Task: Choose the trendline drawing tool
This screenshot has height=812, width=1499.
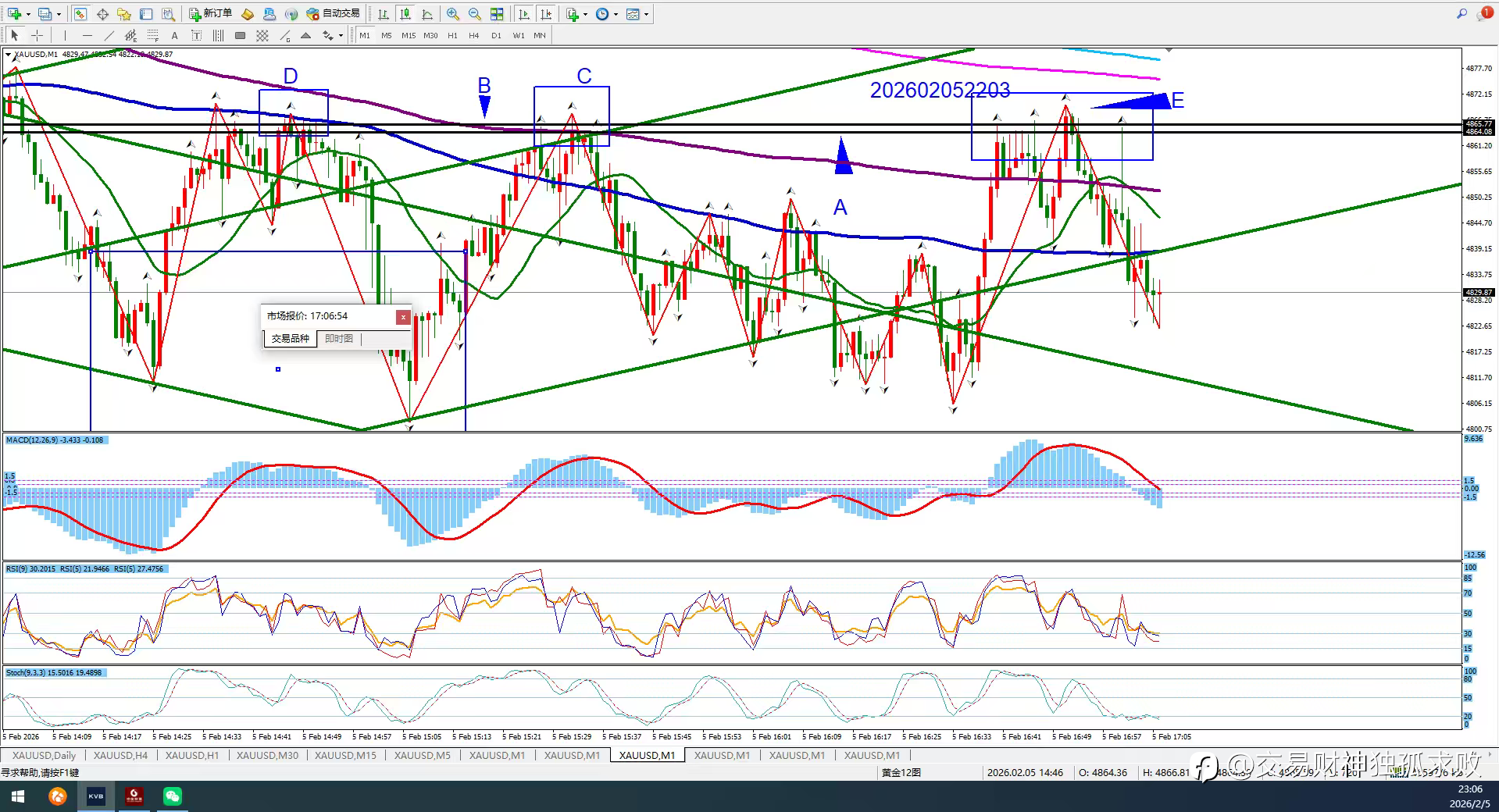Action: point(109,35)
